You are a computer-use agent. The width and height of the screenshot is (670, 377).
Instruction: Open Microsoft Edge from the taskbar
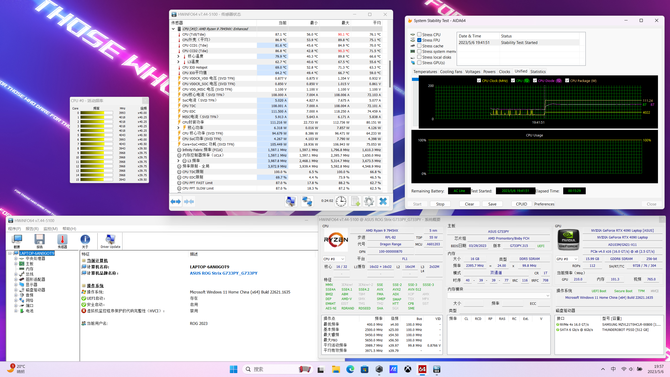(350, 369)
